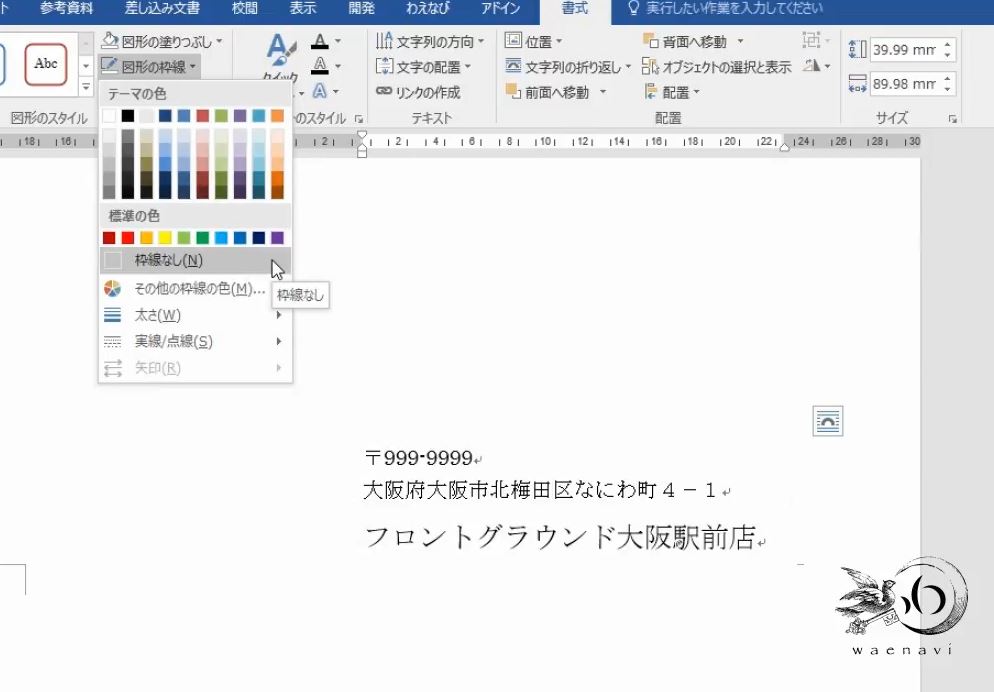Click the right indent marker on ruler
994x692 pixels.
(x=784, y=147)
